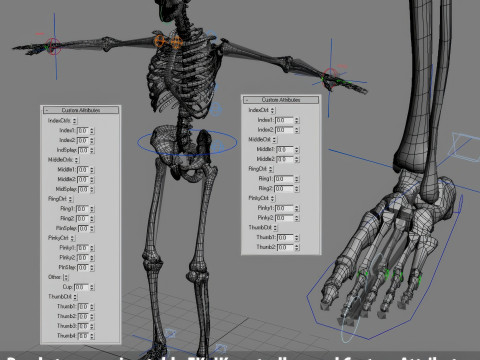The image size is (480, 360).
Task: Click the PinkyCtrl spinner in right panel
Action: (273, 198)
